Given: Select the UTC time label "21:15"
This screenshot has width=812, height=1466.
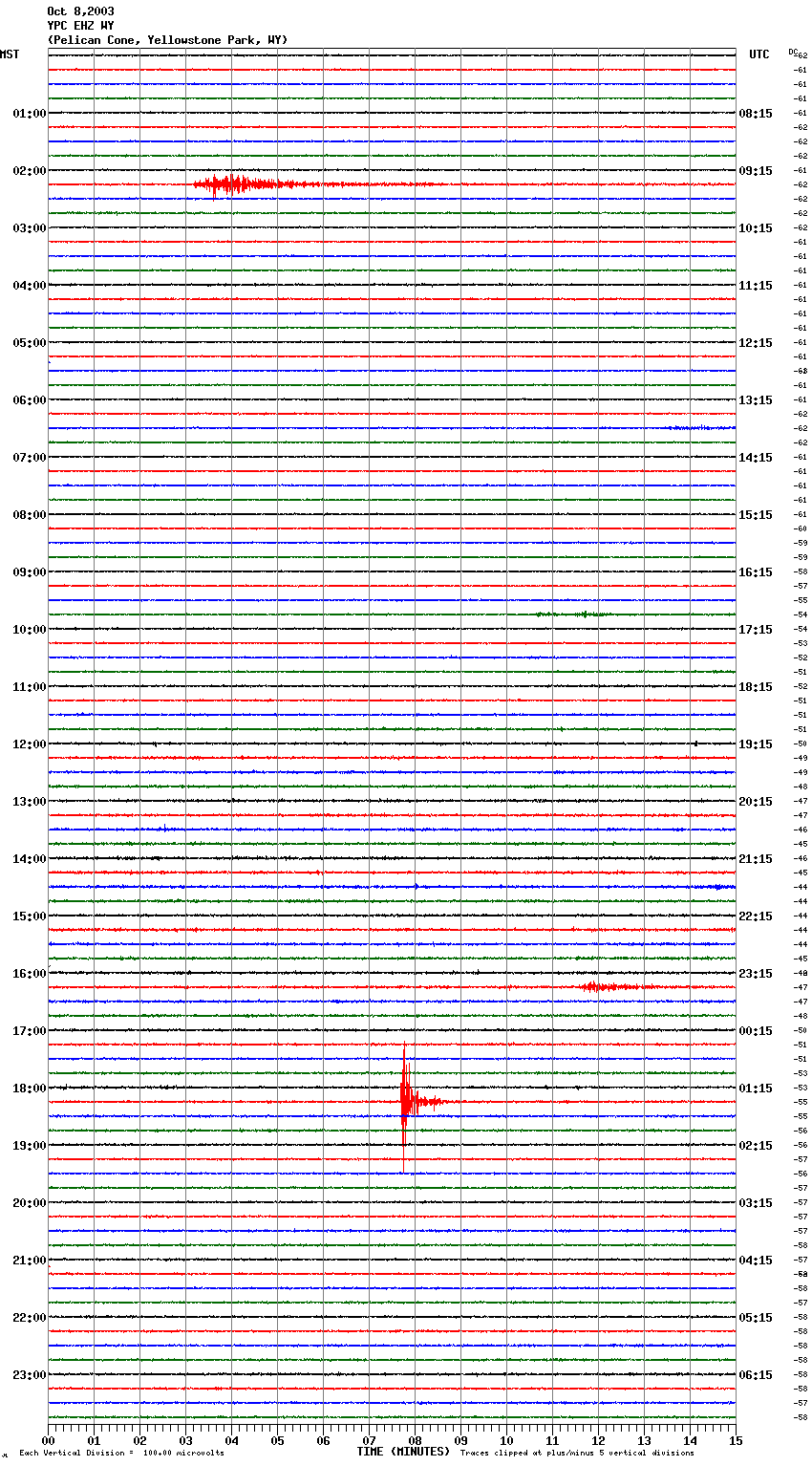Looking at the screenshot, I should click(756, 859).
